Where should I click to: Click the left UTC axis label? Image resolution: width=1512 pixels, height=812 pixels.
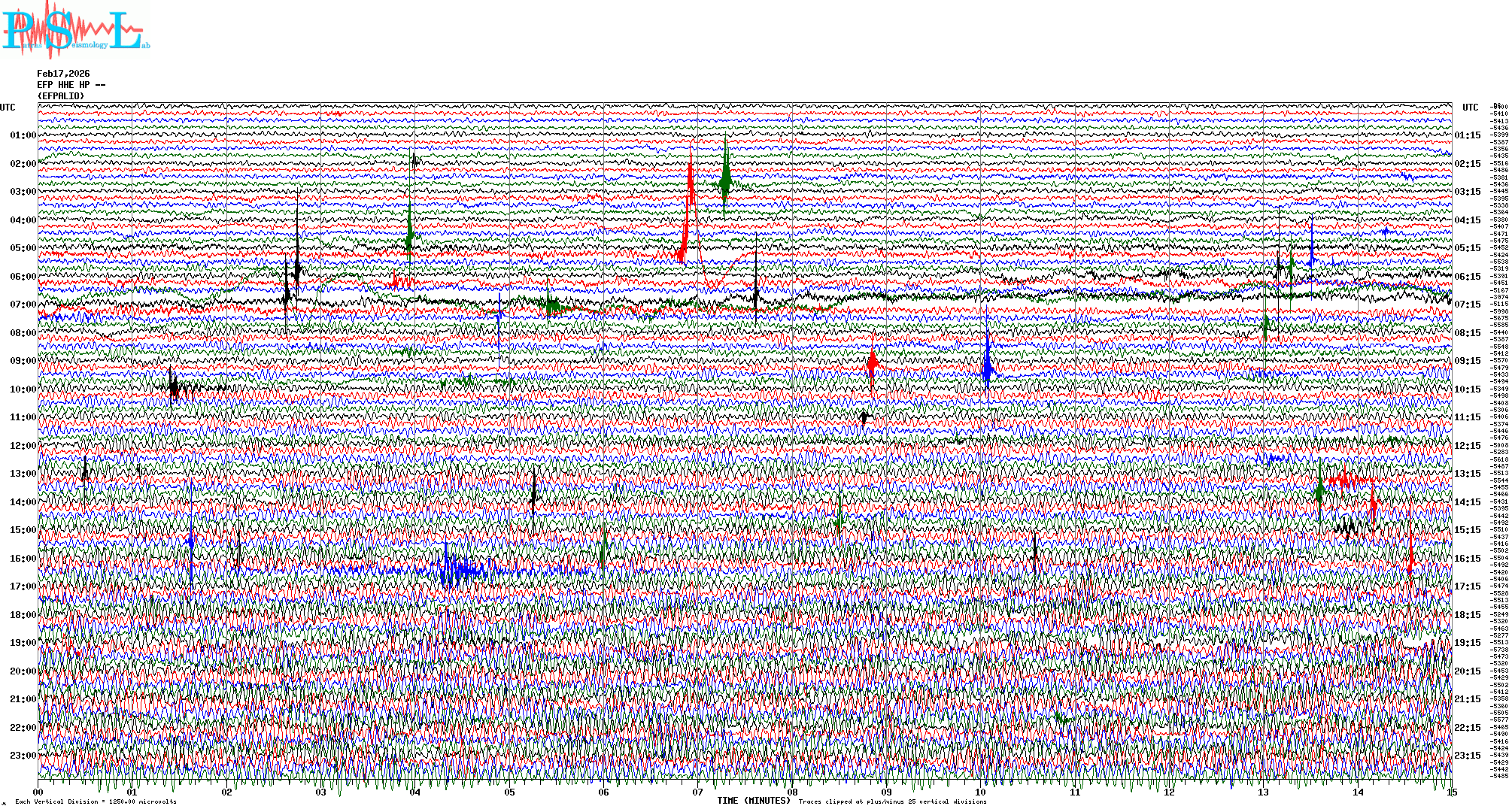click(x=8, y=108)
